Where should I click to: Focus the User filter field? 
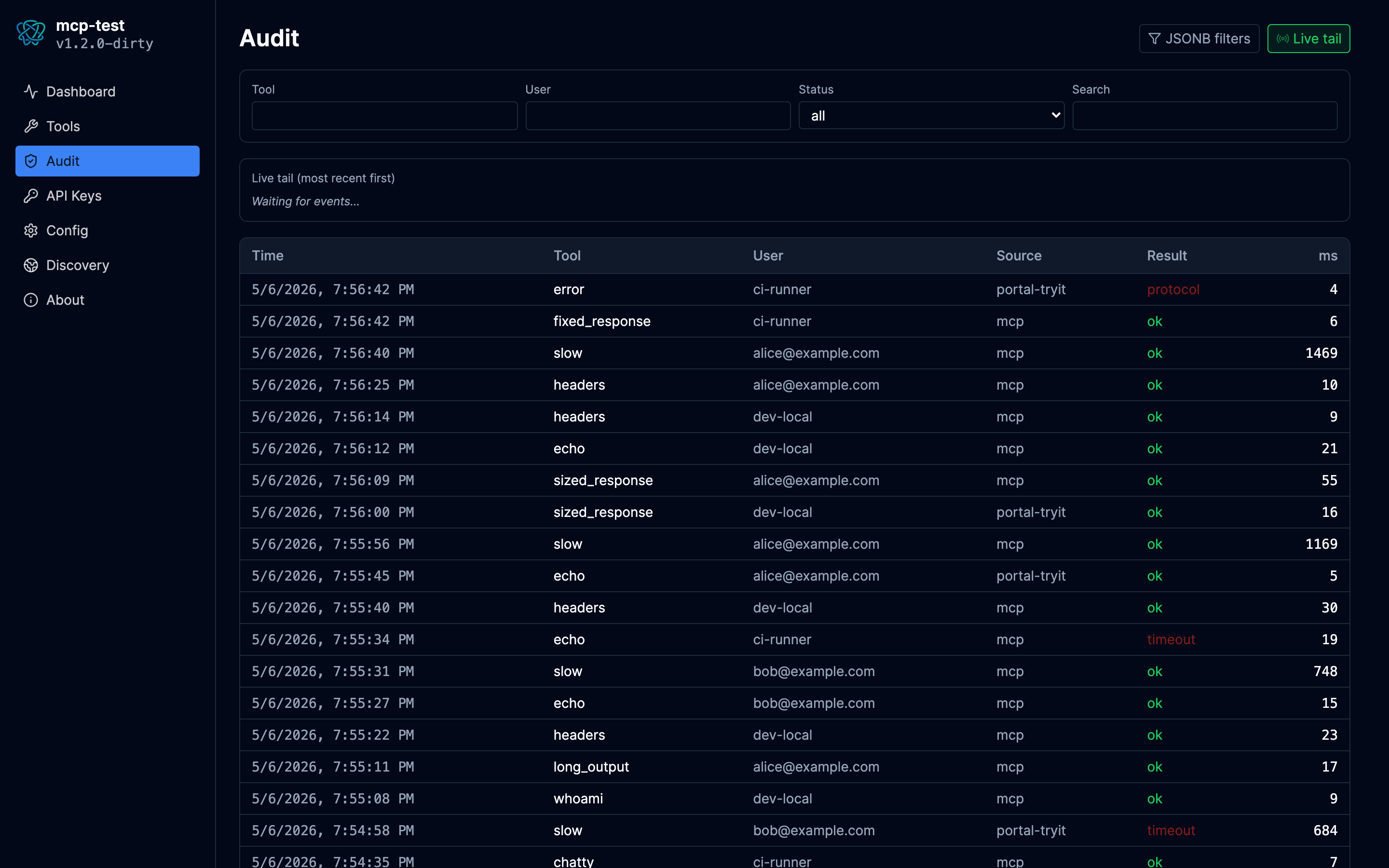click(x=658, y=115)
